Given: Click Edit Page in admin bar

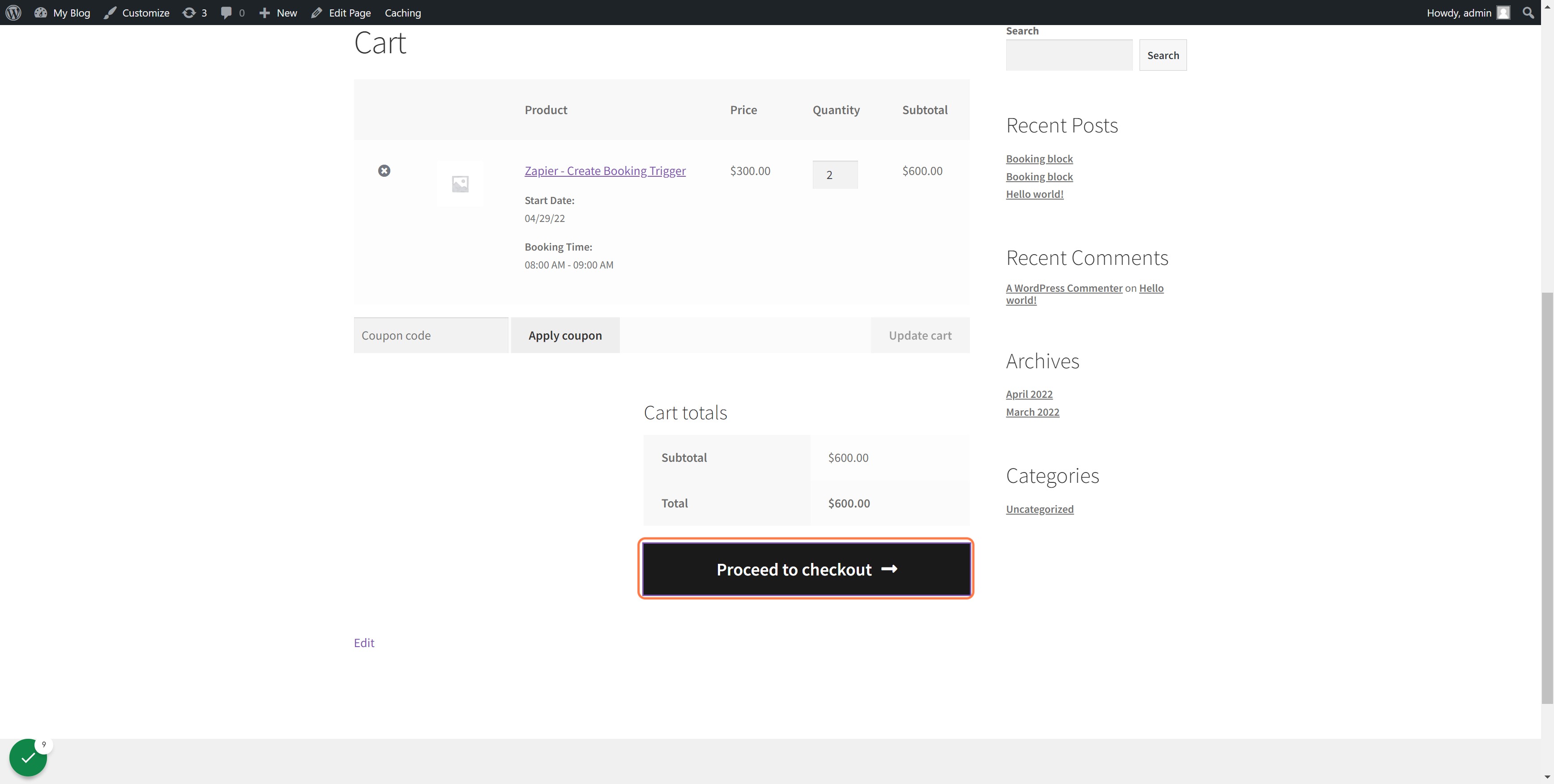Looking at the screenshot, I should pos(341,13).
